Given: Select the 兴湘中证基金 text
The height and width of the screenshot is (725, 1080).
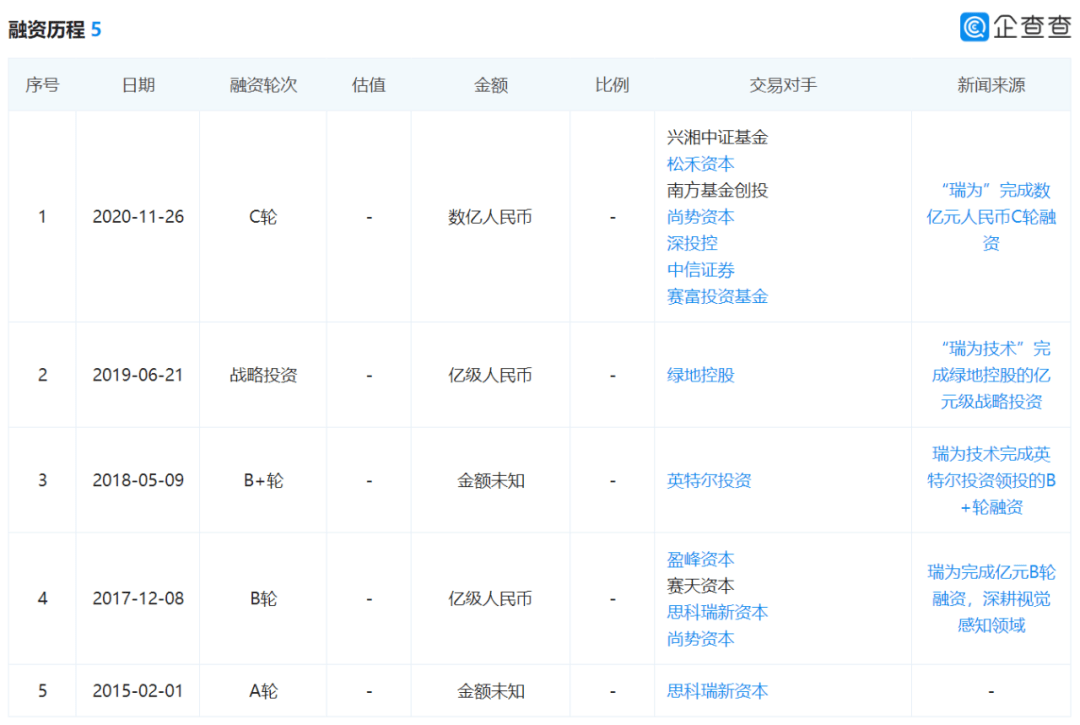Looking at the screenshot, I should point(717,138).
